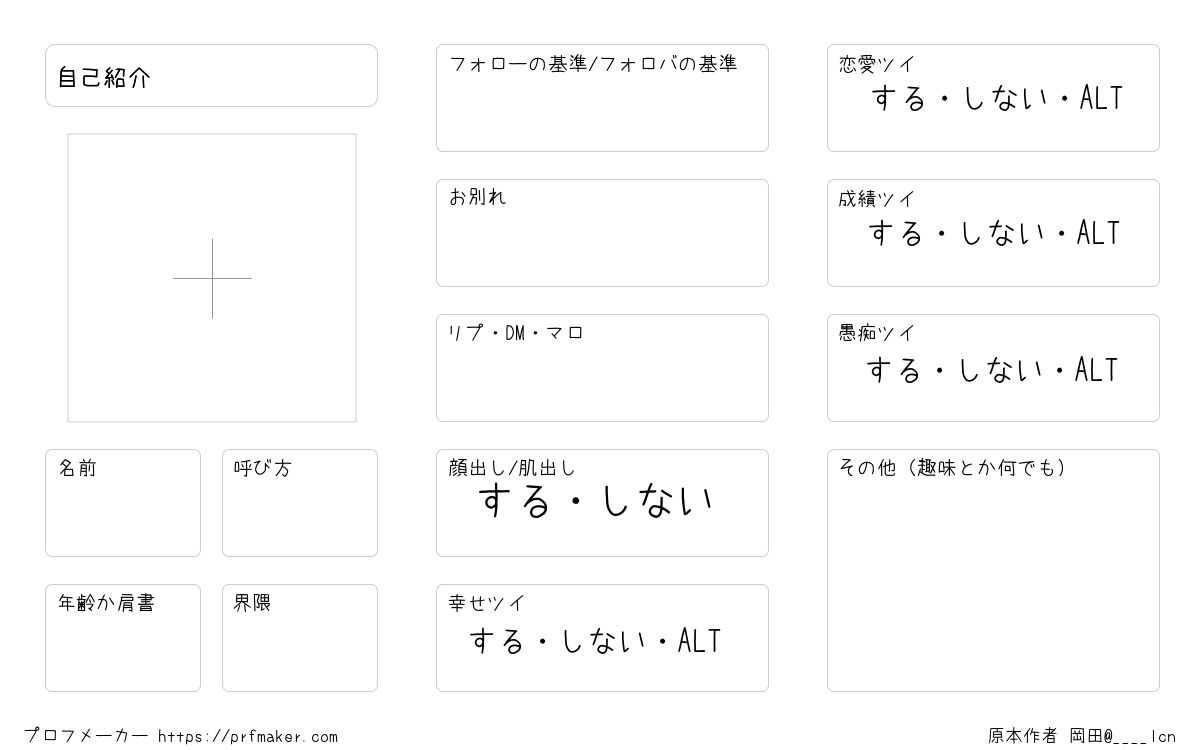Choose する・しない・ALT under 愚痴ツイ

point(992,370)
